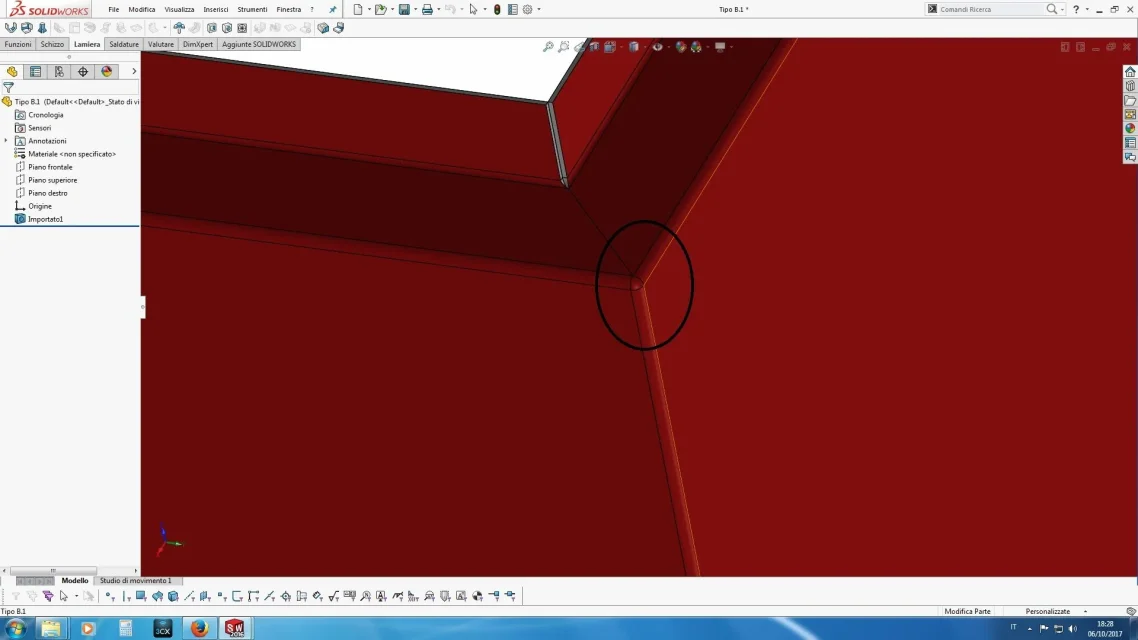Expand the manager tabs chevron arrow
The height and width of the screenshot is (640, 1138).
[134, 72]
